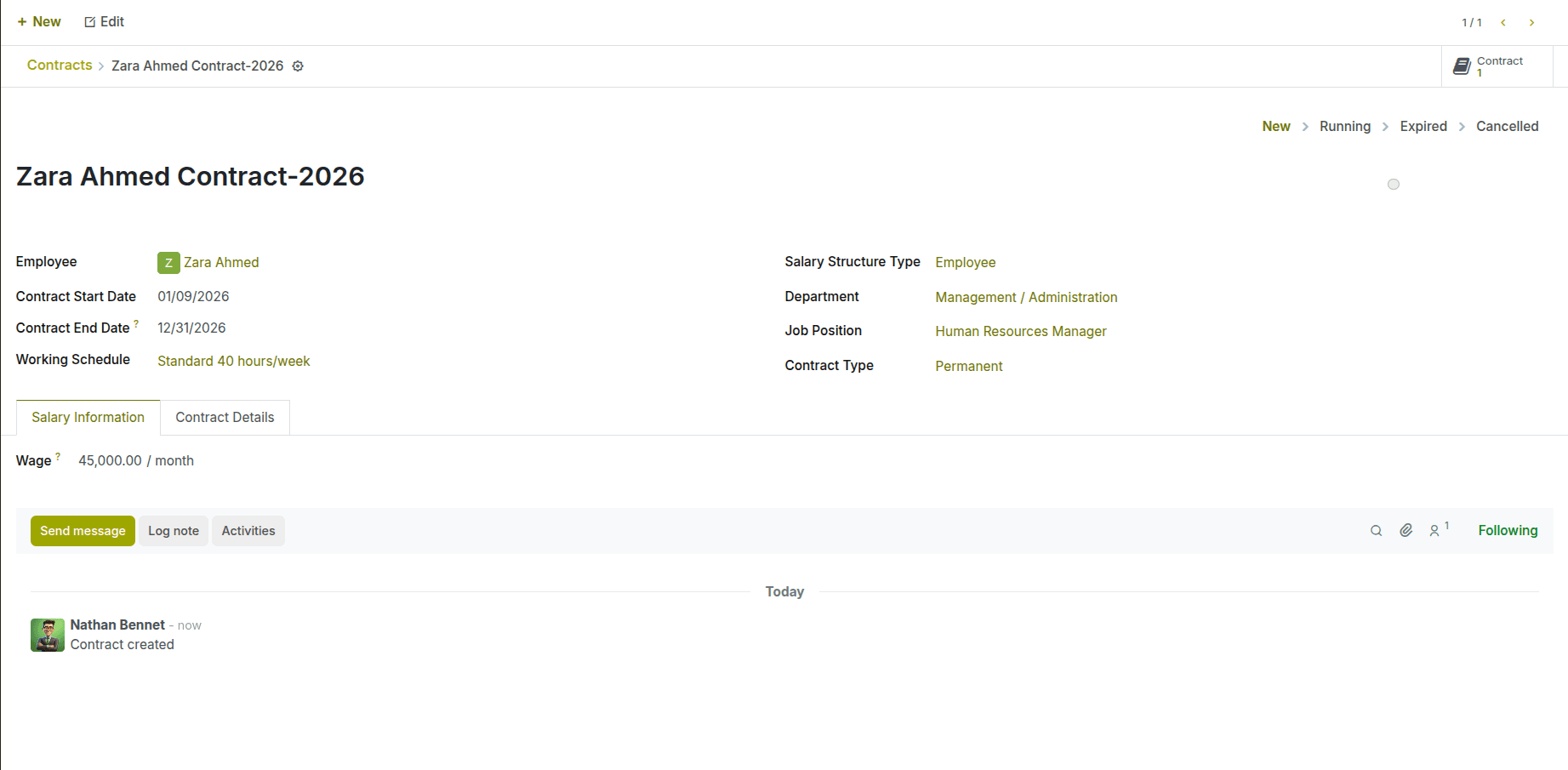Image resolution: width=1568 pixels, height=770 pixels.
Task: Click Nathan Bennet's profile picture in the log
Action: pos(48,635)
